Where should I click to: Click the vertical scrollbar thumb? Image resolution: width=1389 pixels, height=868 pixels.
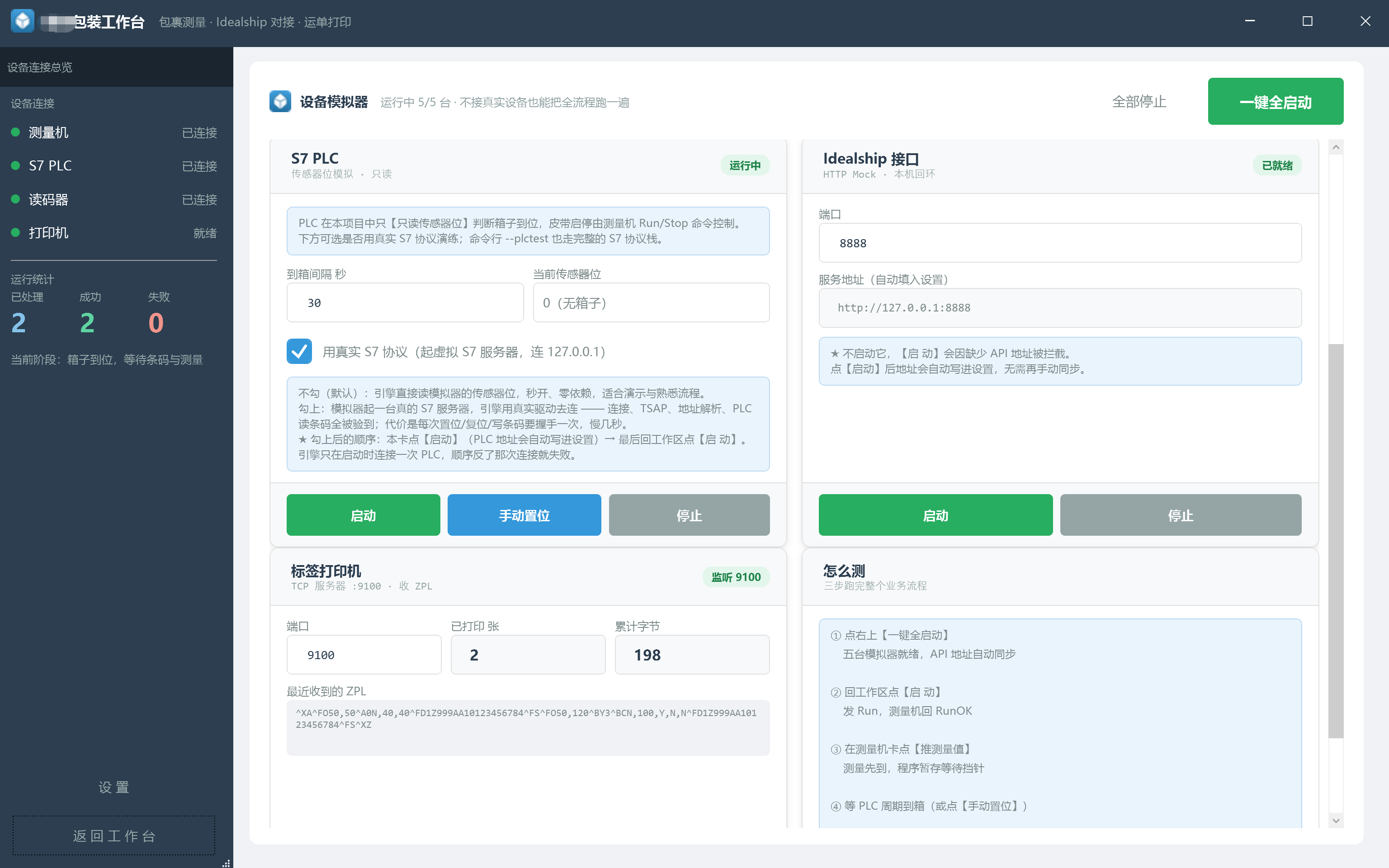1336,541
